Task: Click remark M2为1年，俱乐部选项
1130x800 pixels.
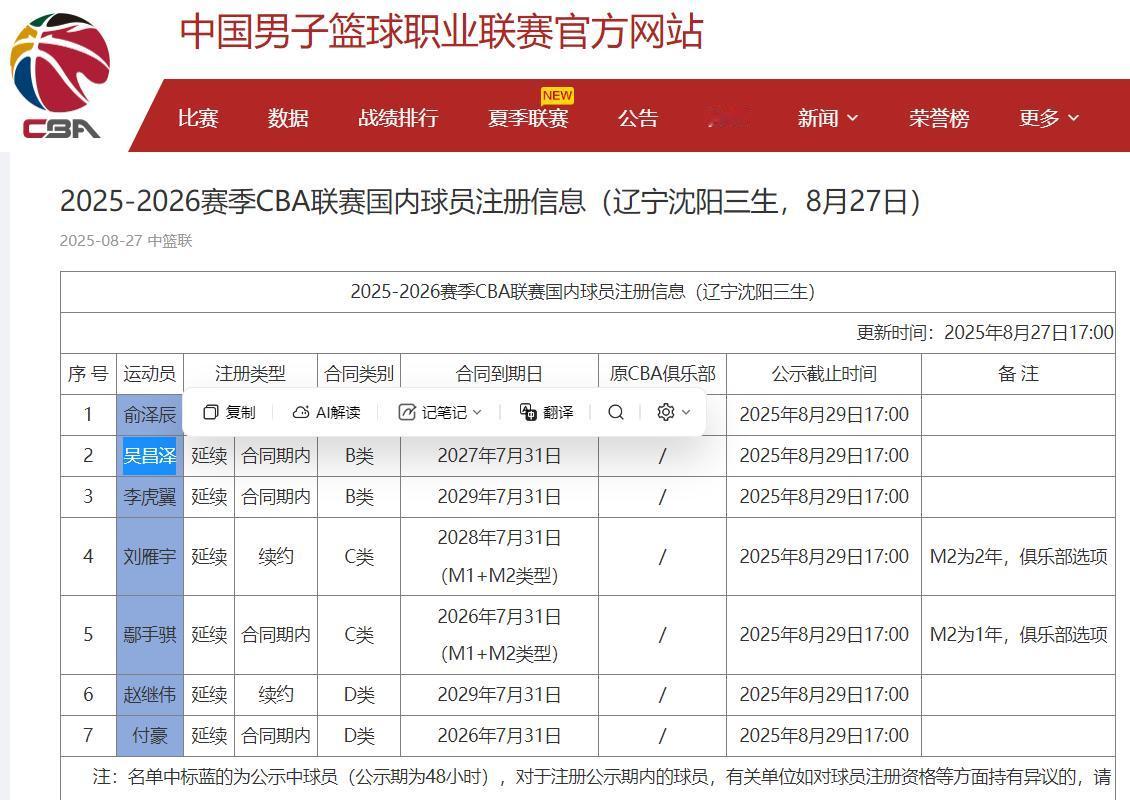Action: pos(1018,634)
